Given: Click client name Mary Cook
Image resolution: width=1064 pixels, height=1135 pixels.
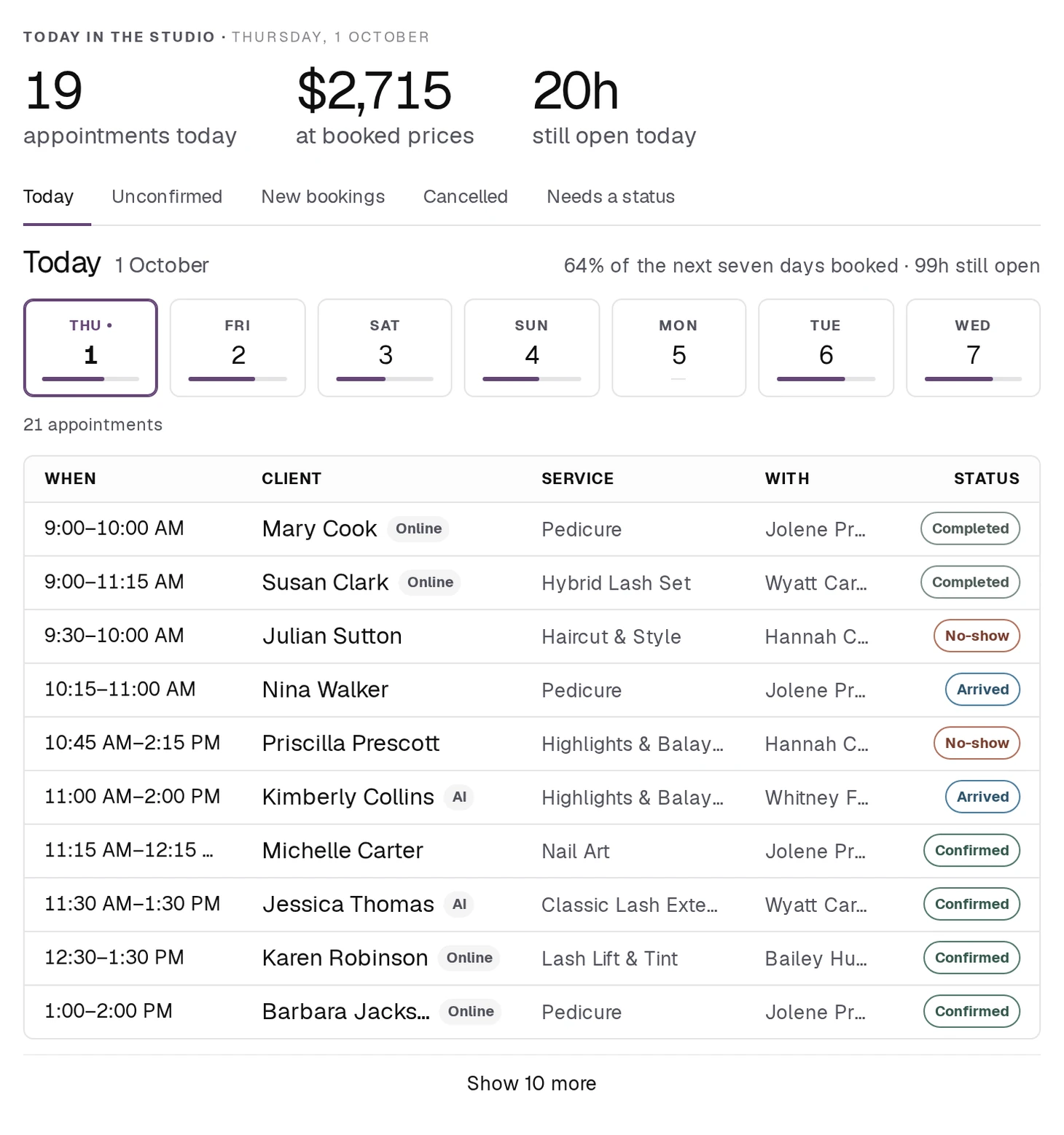Looking at the screenshot, I should point(319,529).
